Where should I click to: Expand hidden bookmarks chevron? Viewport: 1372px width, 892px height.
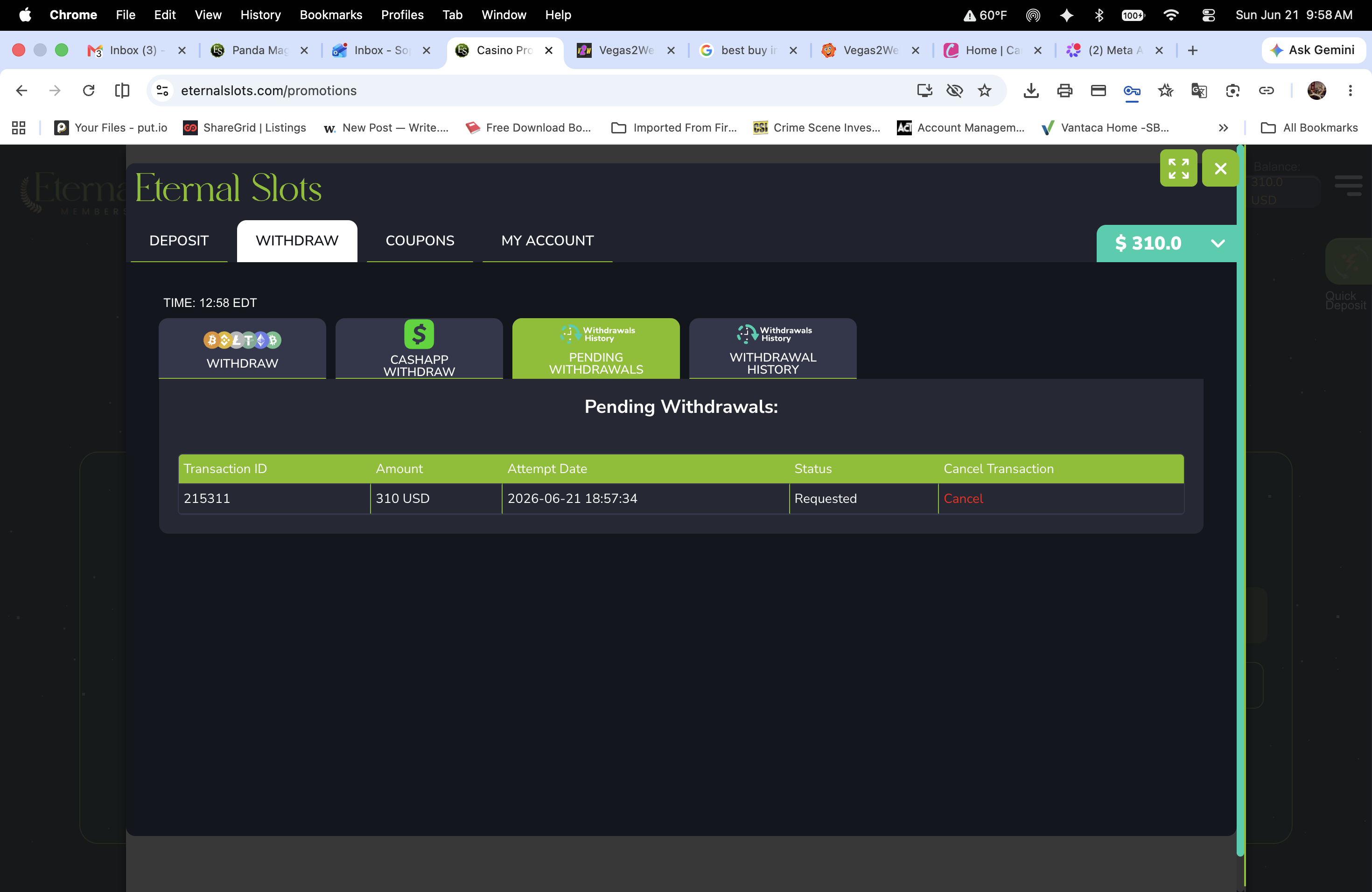point(1223,128)
